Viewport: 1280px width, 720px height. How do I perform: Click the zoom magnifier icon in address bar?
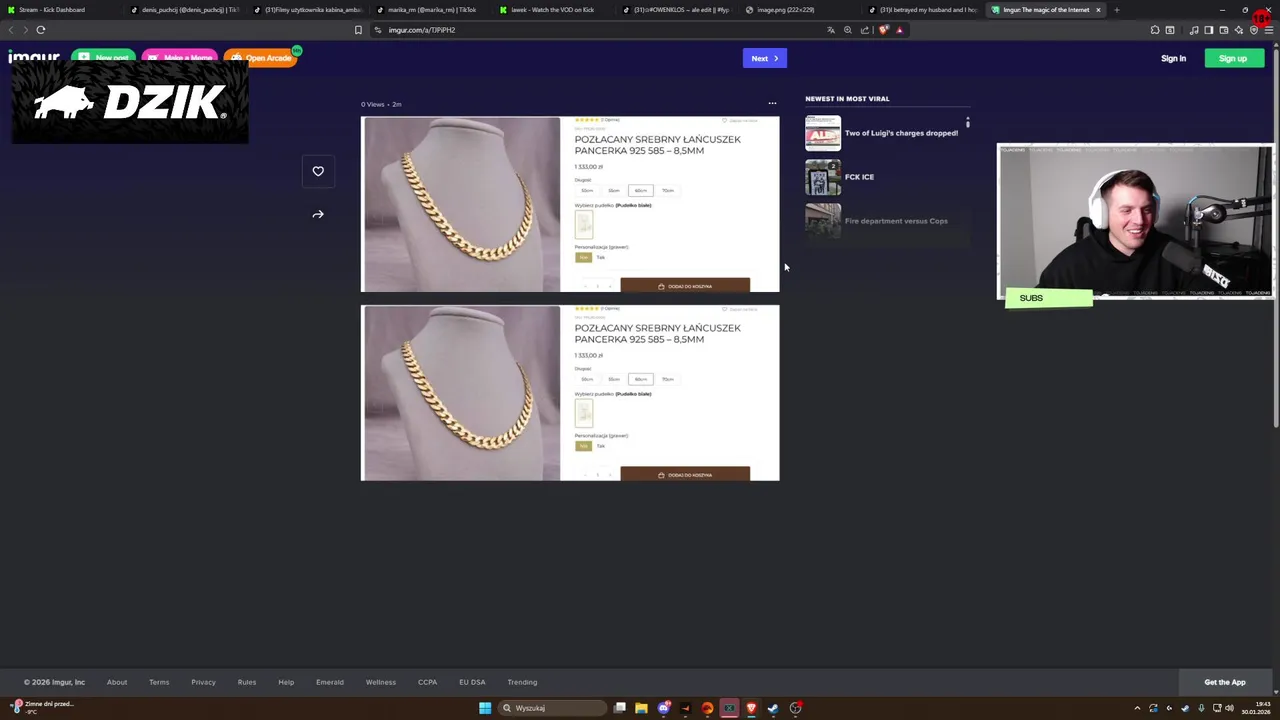click(848, 30)
